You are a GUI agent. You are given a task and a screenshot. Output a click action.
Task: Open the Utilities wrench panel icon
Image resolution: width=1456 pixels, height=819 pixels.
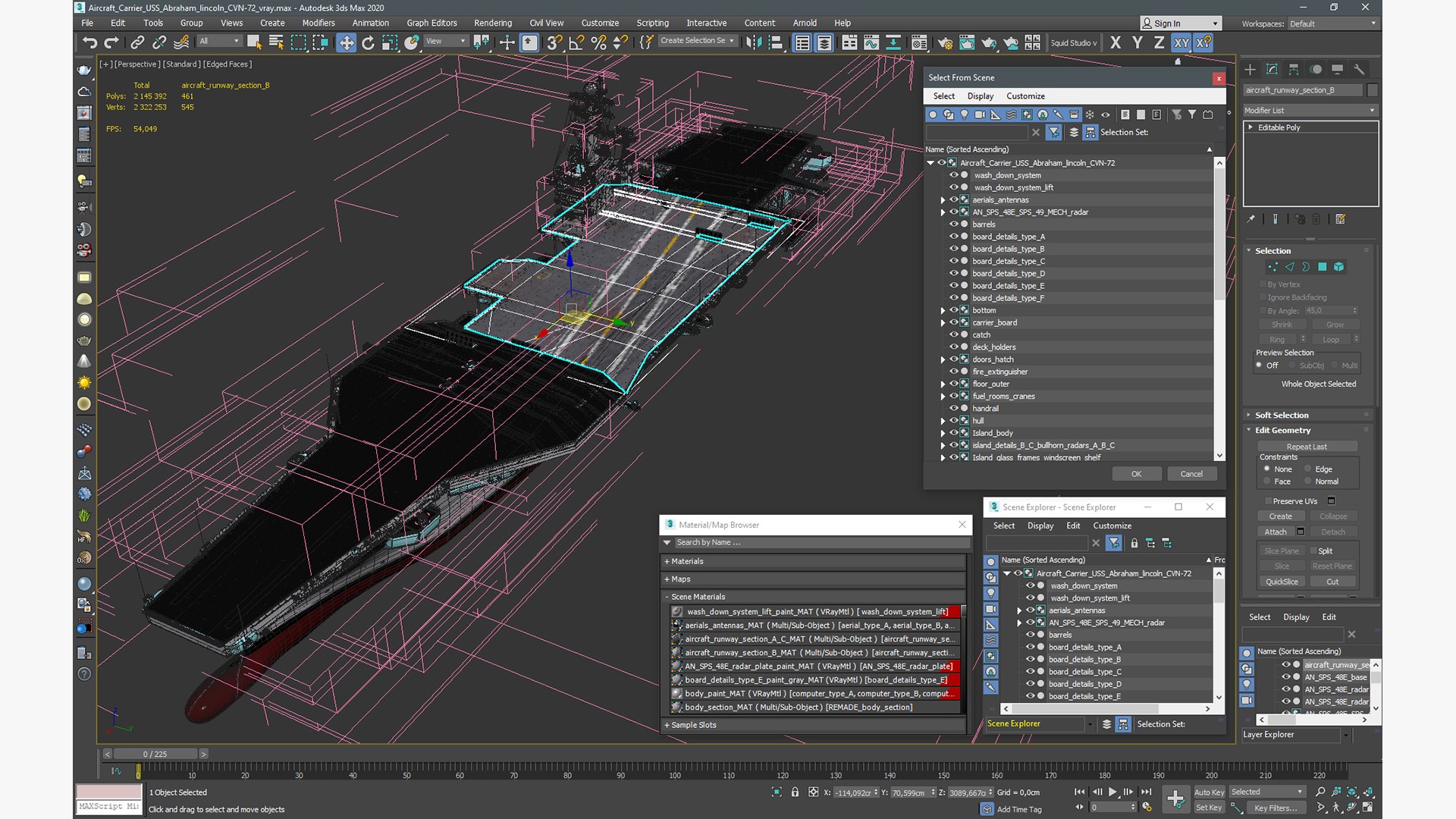coord(1359,69)
